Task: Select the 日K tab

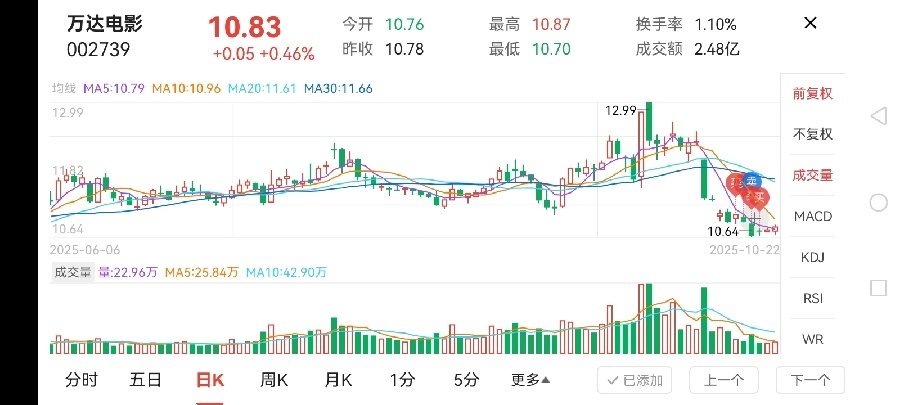Action: (x=210, y=380)
